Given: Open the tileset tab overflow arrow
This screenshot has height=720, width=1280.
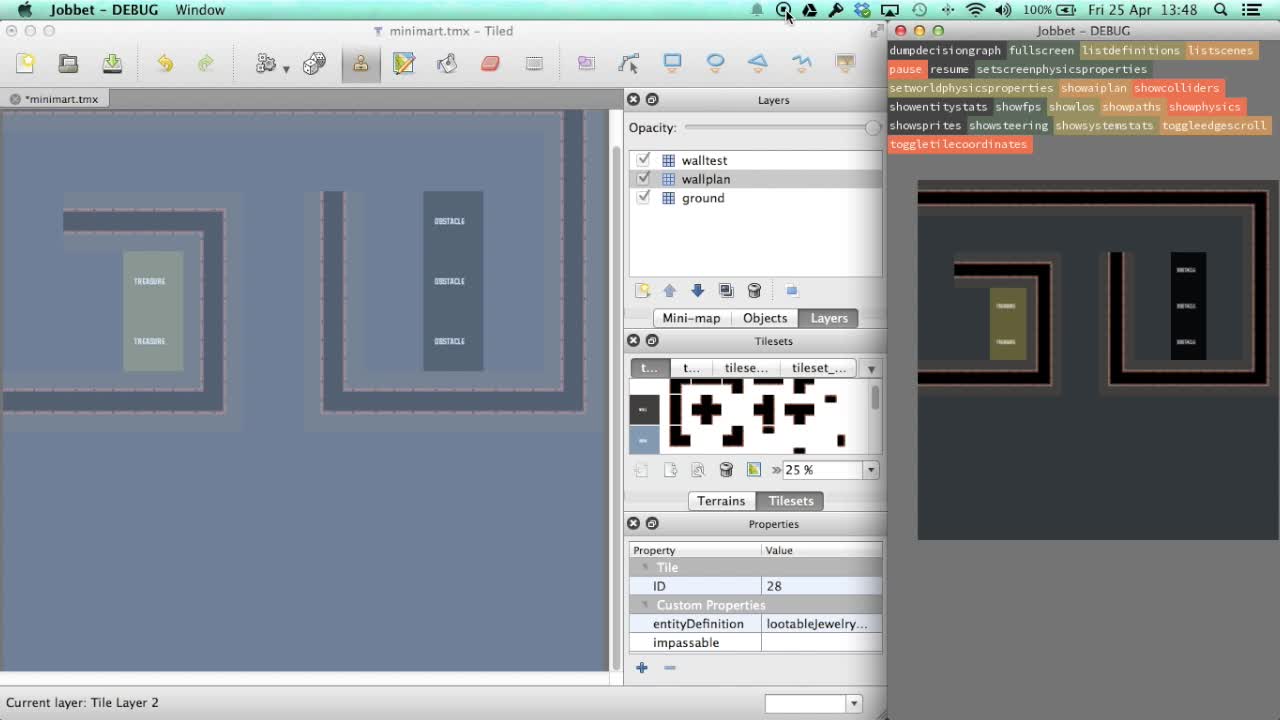Looking at the screenshot, I should [870, 368].
